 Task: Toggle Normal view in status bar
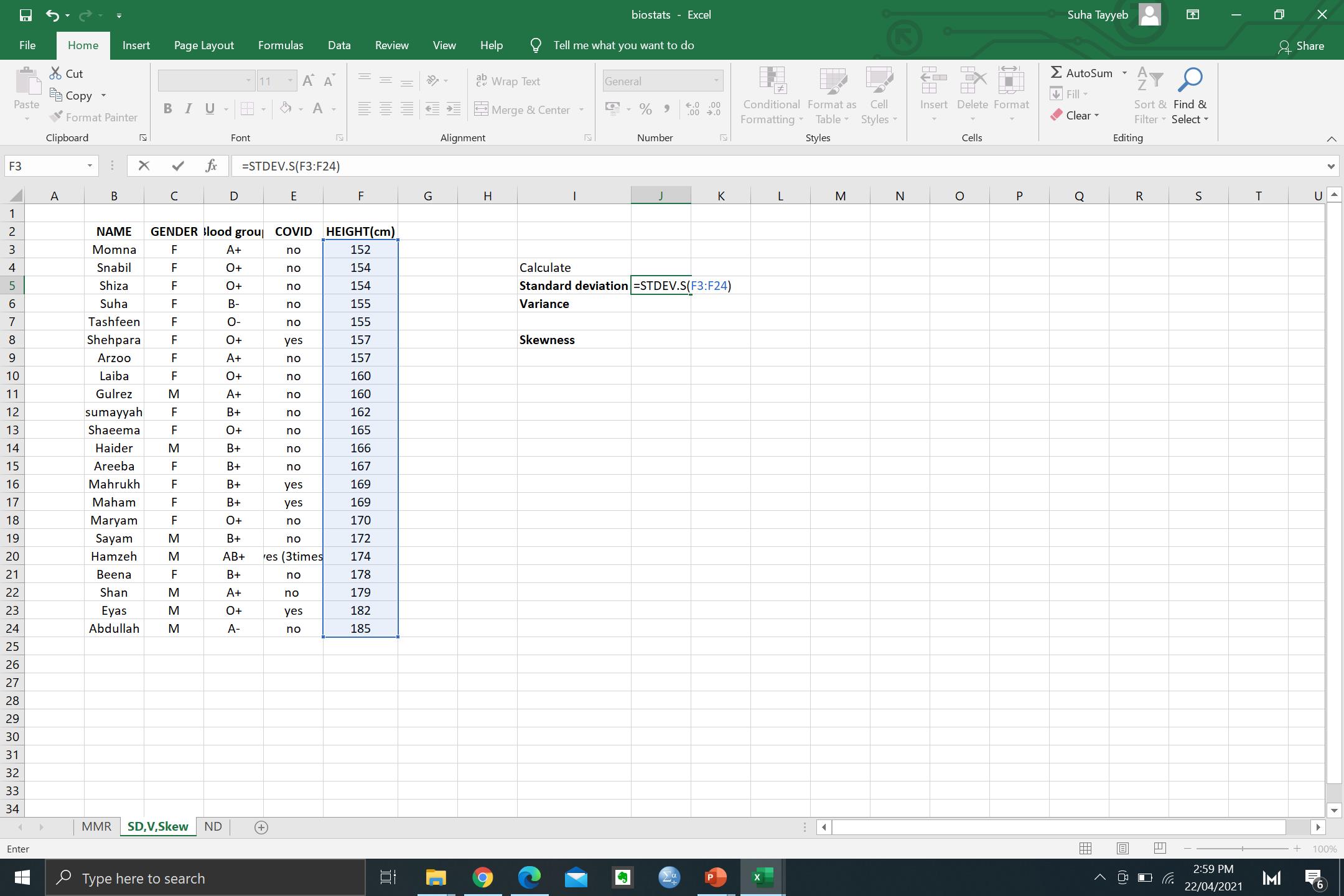point(1085,849)
